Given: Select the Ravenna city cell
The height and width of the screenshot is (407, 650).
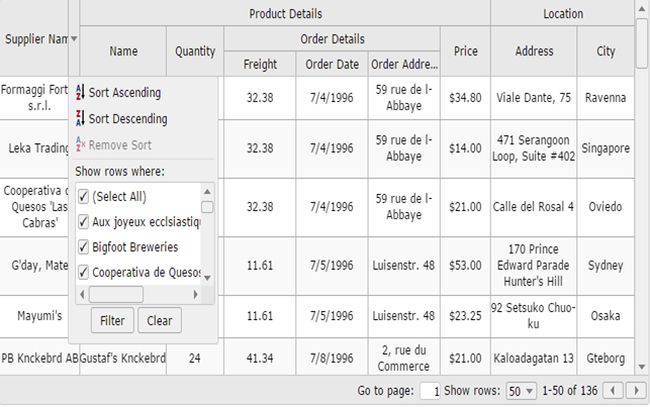Looking at the screenshot, I should (x=606, y=98).
